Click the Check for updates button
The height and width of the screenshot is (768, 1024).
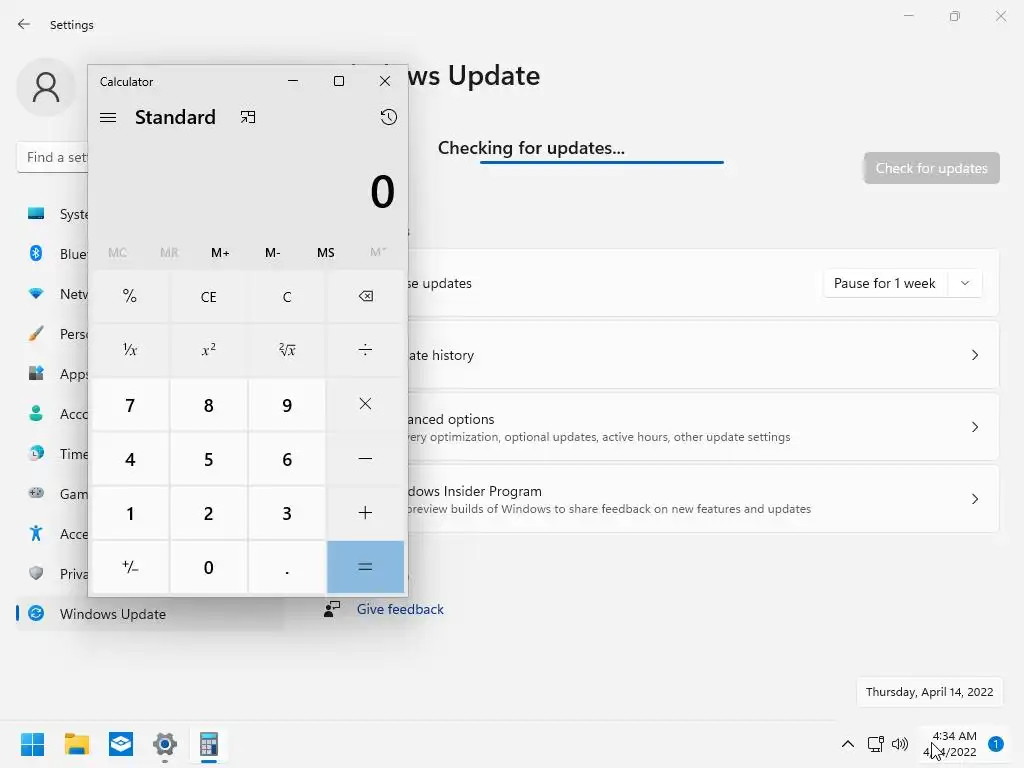click(x=931, y=168)
